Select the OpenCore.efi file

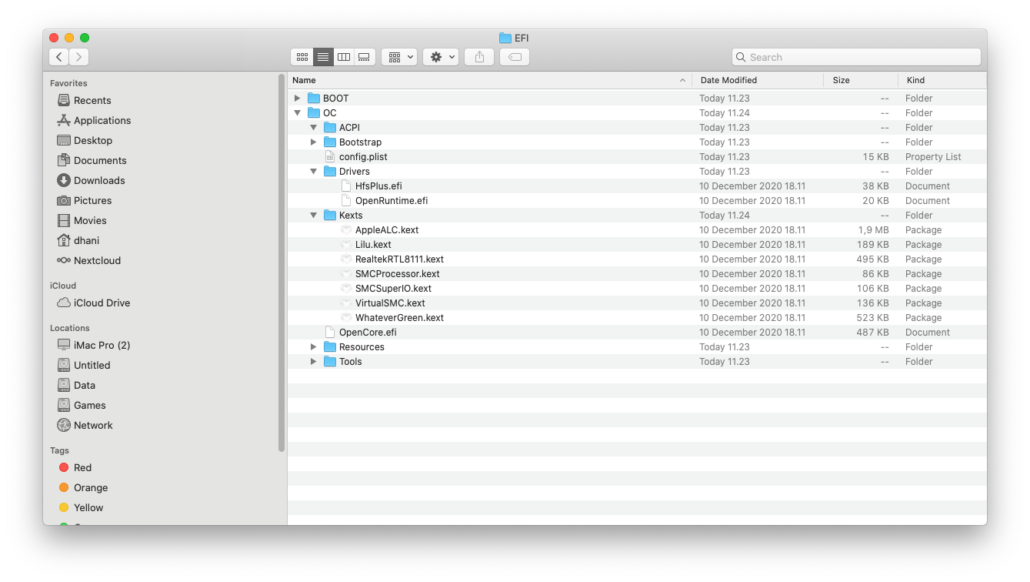click(x=367, y=332)
